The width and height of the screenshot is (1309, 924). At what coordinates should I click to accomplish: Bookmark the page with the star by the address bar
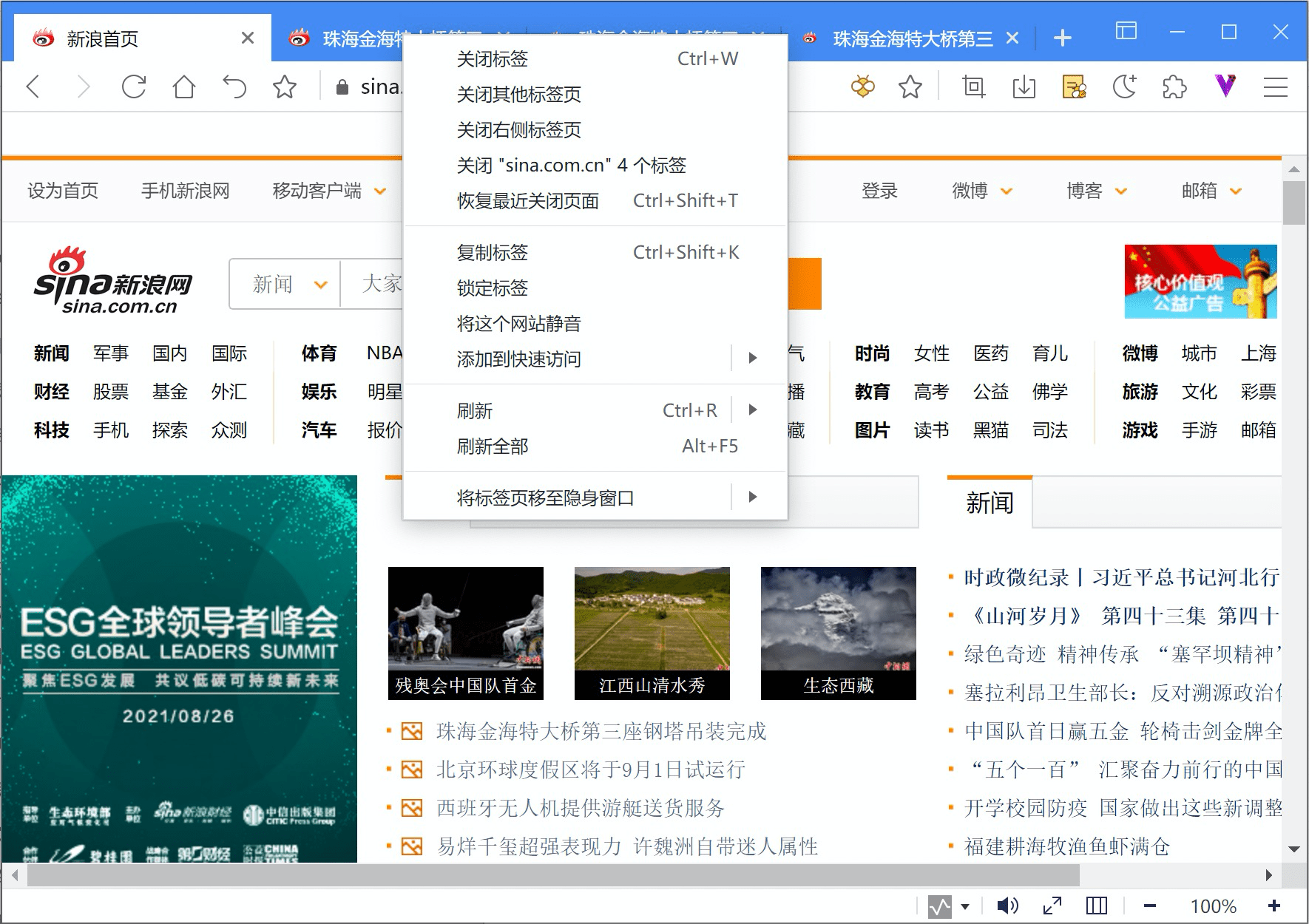point(285,87)
